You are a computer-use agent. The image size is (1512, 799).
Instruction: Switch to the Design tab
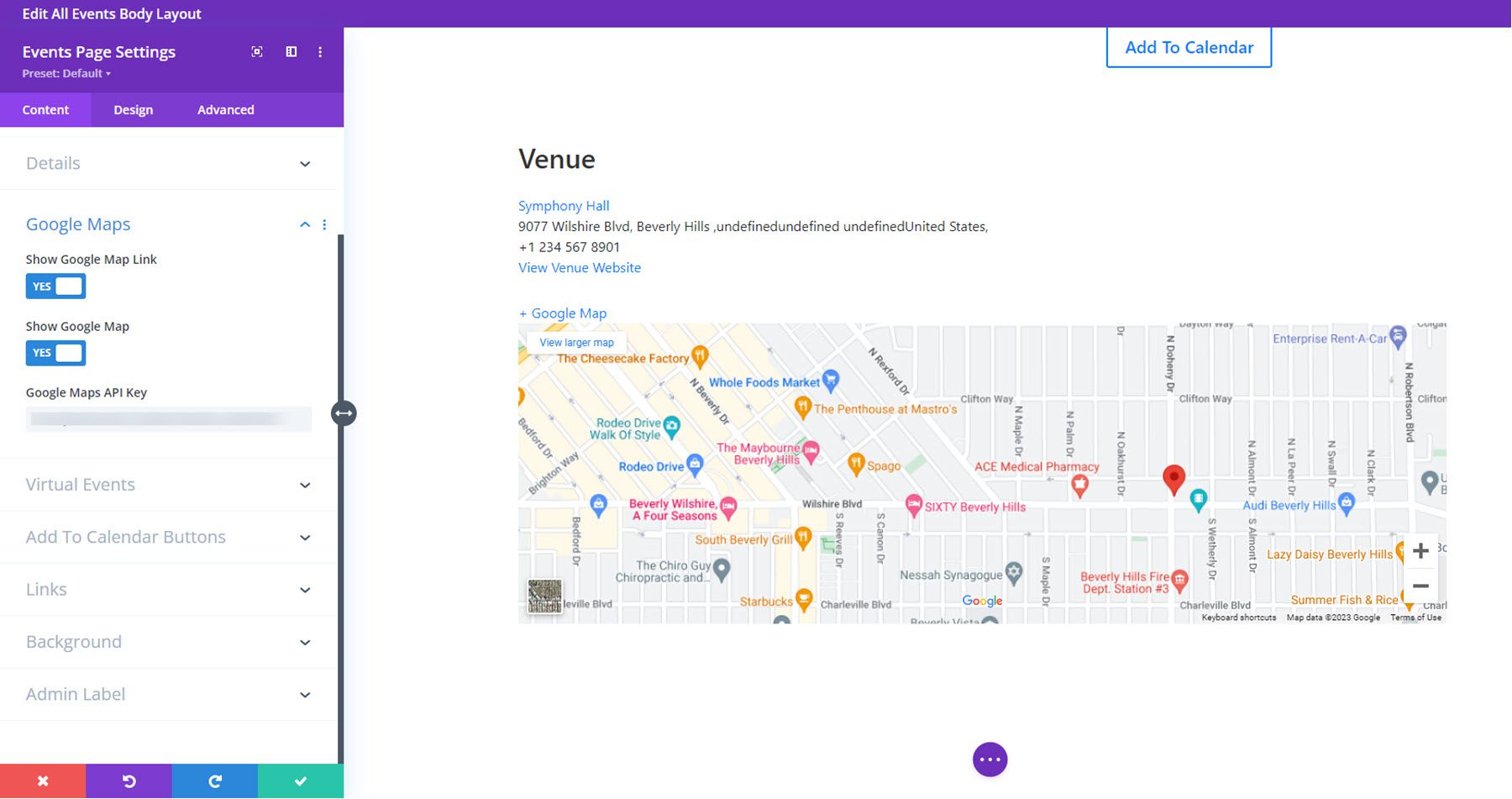pos(133,109)
